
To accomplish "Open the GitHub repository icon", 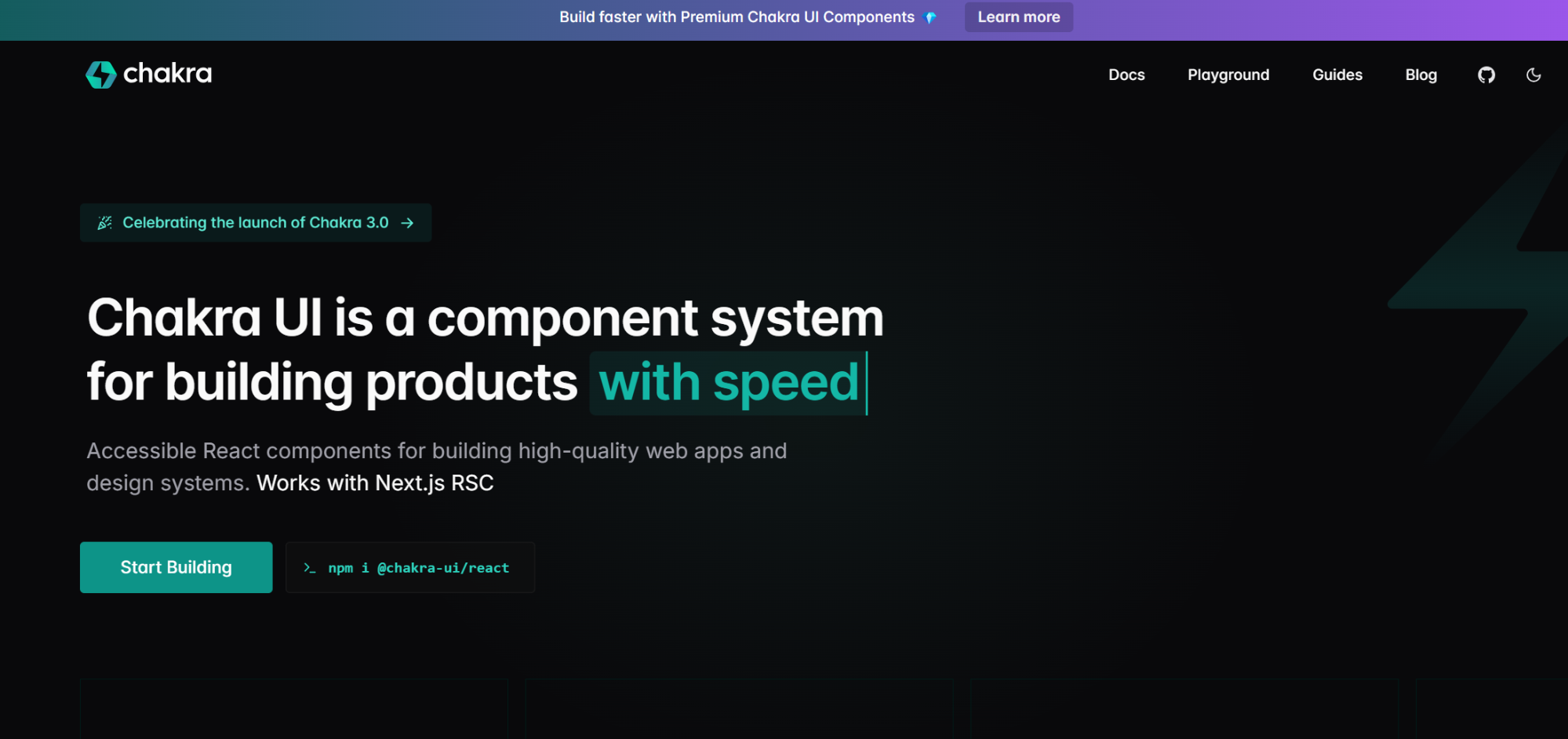I will (x=1486, y=75).
